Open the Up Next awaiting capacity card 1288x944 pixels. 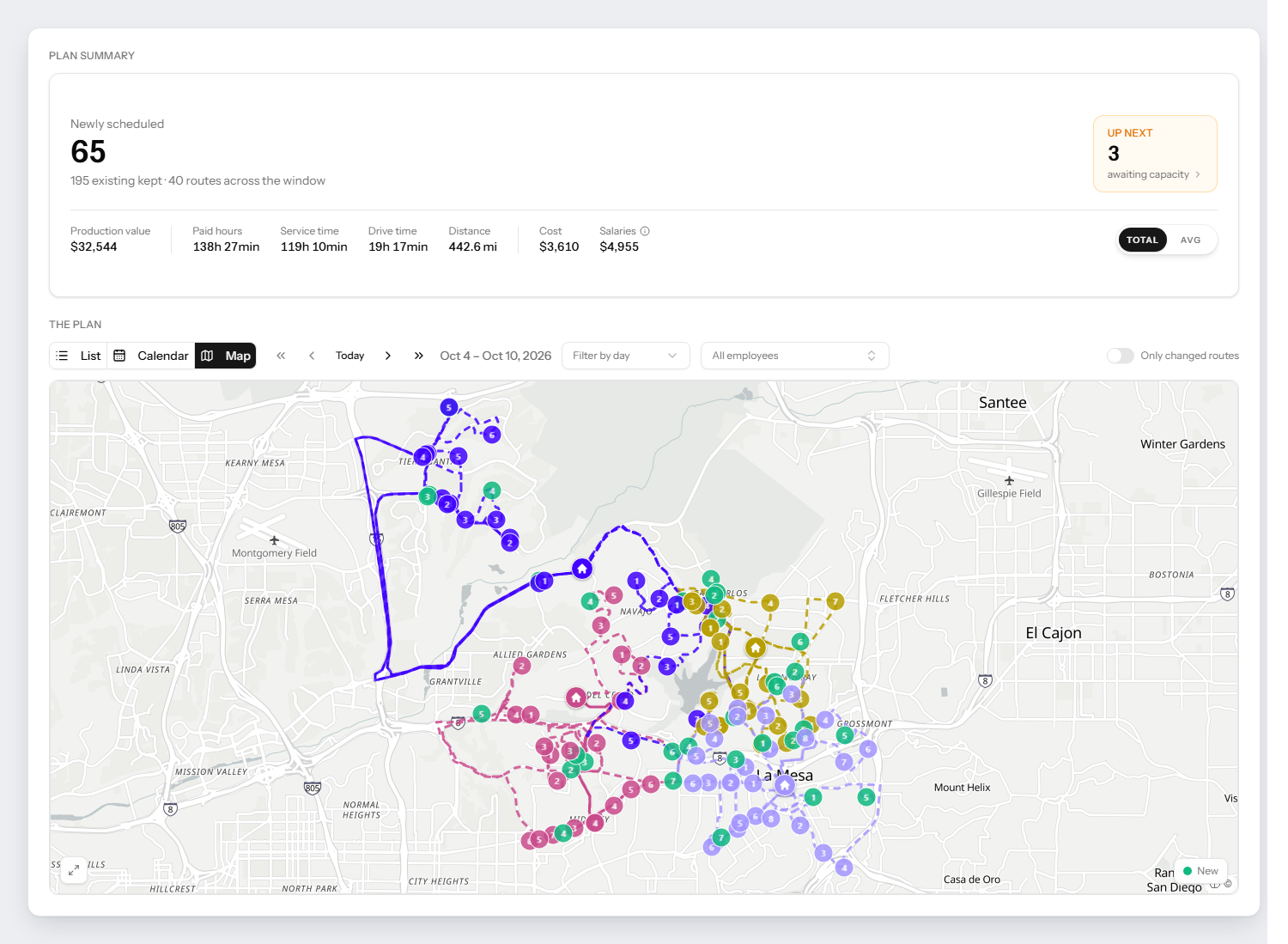(x=1155, y=154)
